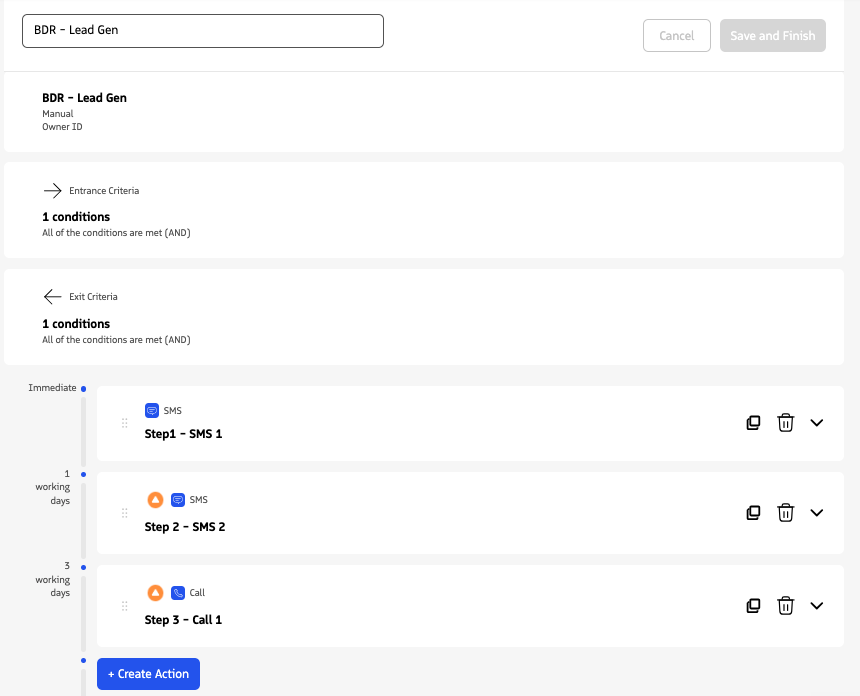Image resolution: width=860 pixels, height=696 pixels.
Task: Click drag handle of Step 2 - SMS 2
Action: click(x=125, y=513)
